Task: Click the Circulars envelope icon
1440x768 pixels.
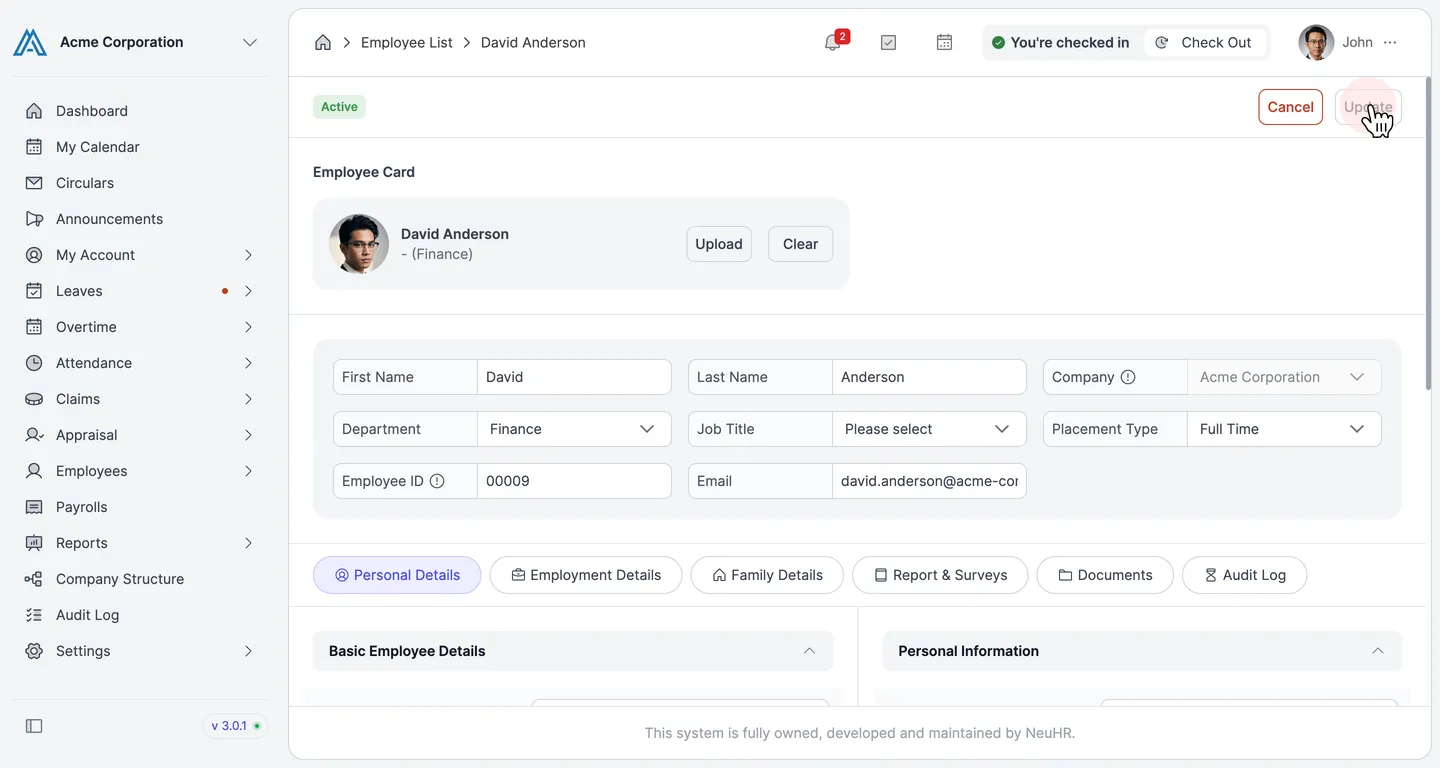Action: point(34,183)
